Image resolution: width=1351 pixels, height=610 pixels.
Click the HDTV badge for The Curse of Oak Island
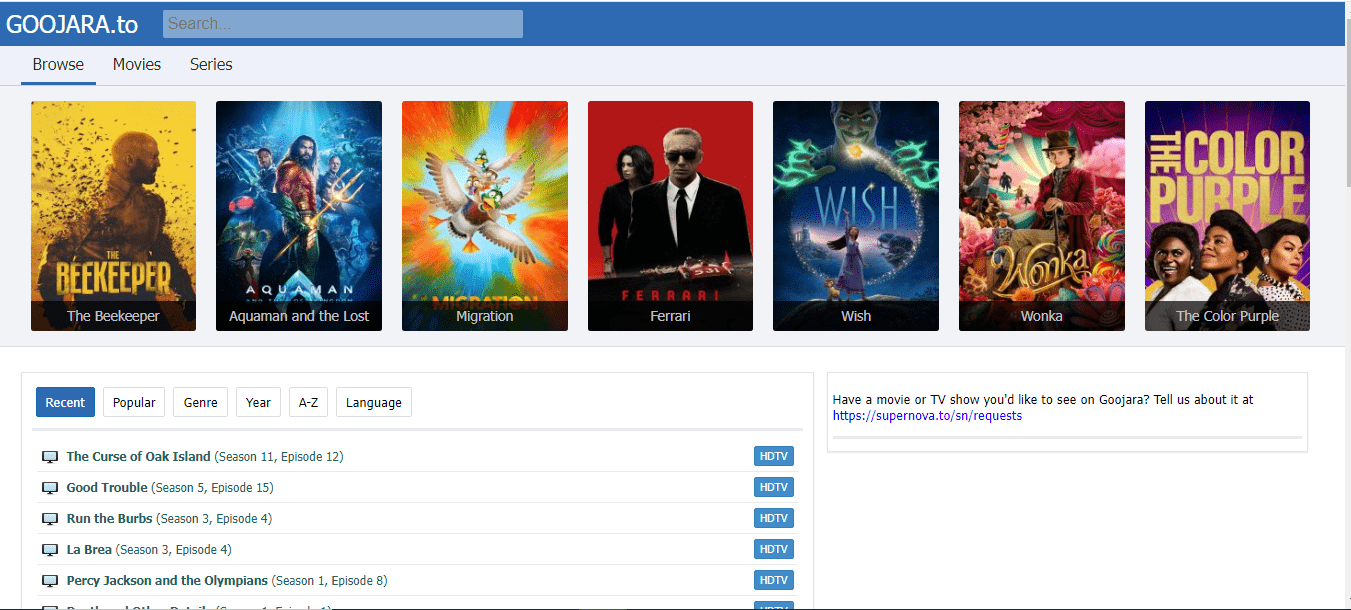tap(774, 457)
